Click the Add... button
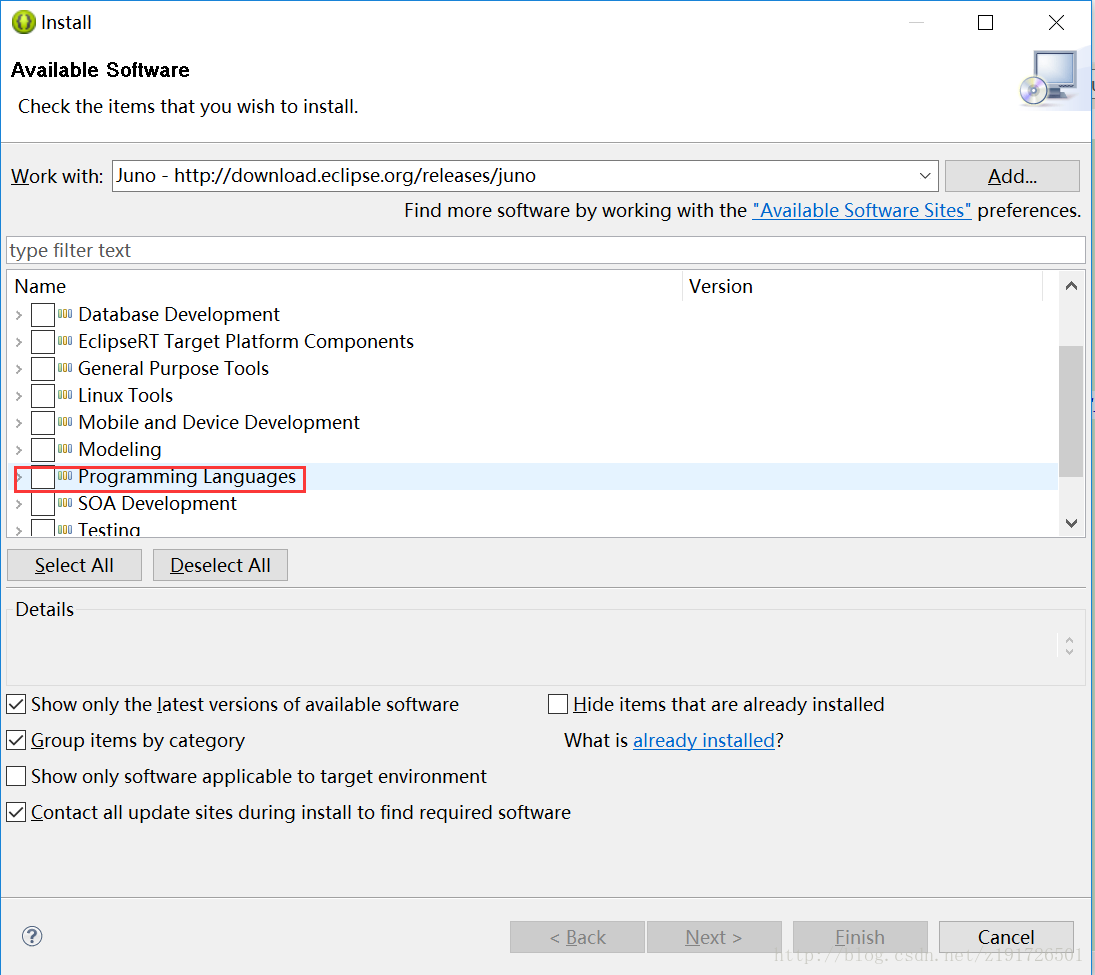The image size is (1095, 975). click(x=1012, y=176)
